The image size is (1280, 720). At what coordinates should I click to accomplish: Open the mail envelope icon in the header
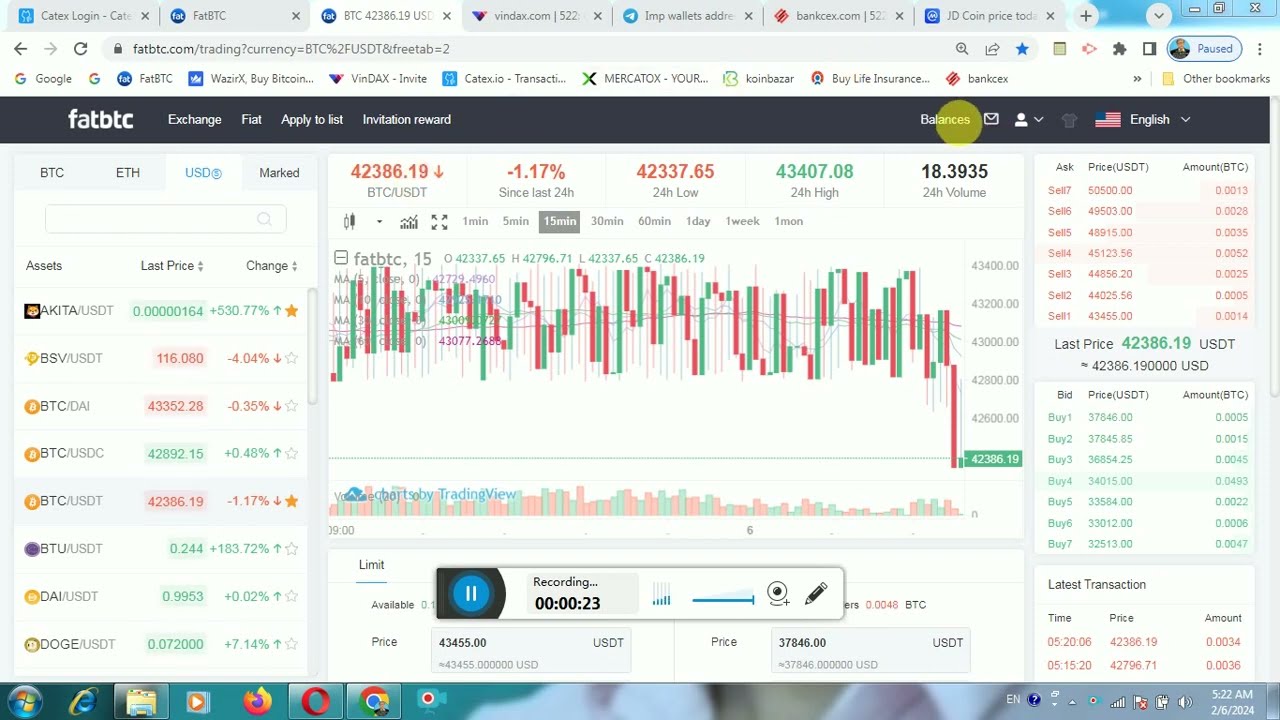[x=991, y=119]
